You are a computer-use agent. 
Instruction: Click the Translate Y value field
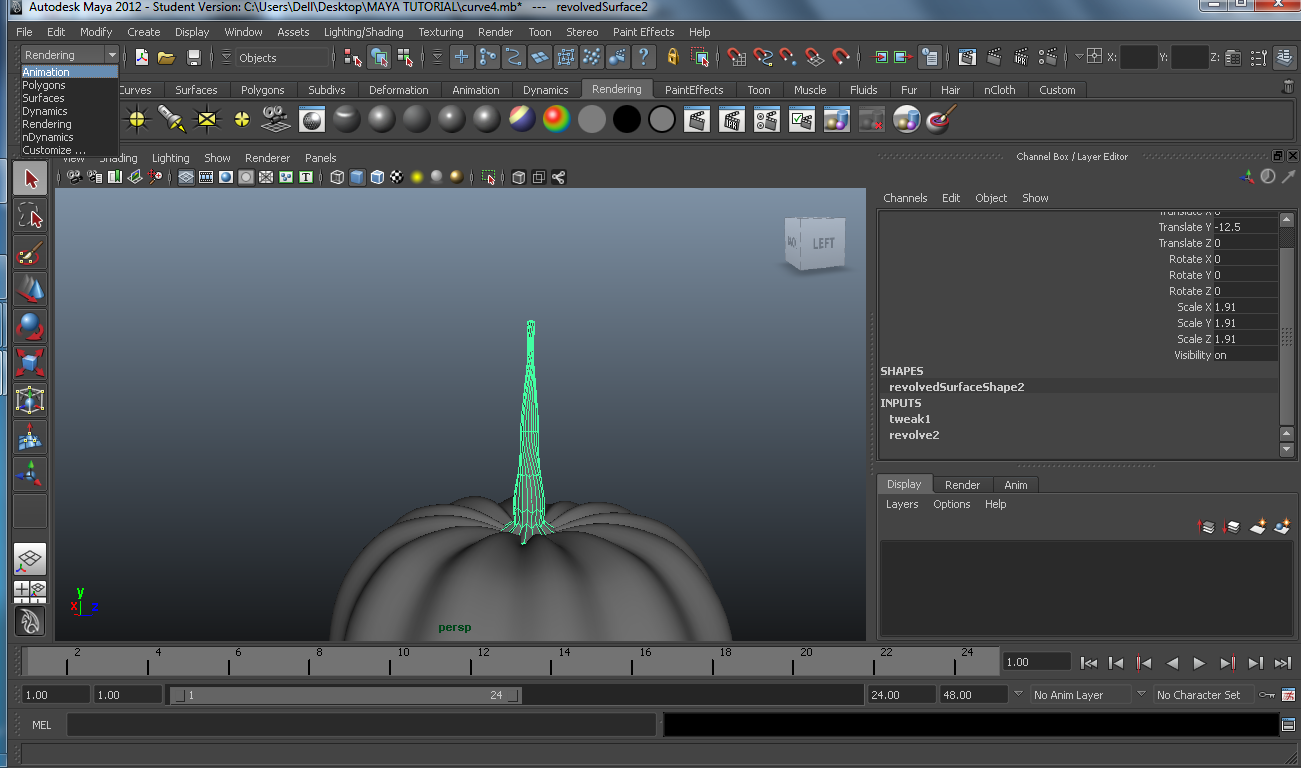tap(1245, 227)
